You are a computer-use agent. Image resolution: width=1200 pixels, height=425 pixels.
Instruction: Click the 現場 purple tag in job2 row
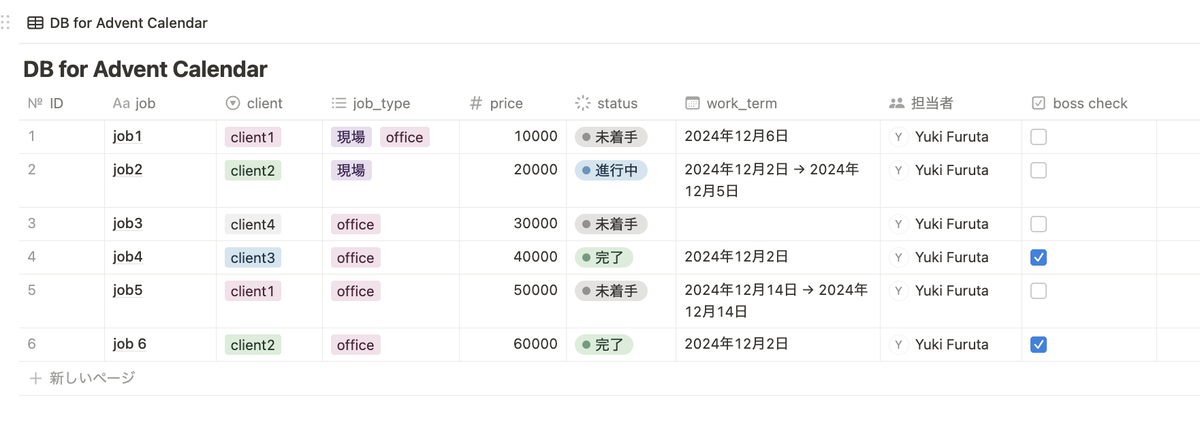(x=351, y=171)
